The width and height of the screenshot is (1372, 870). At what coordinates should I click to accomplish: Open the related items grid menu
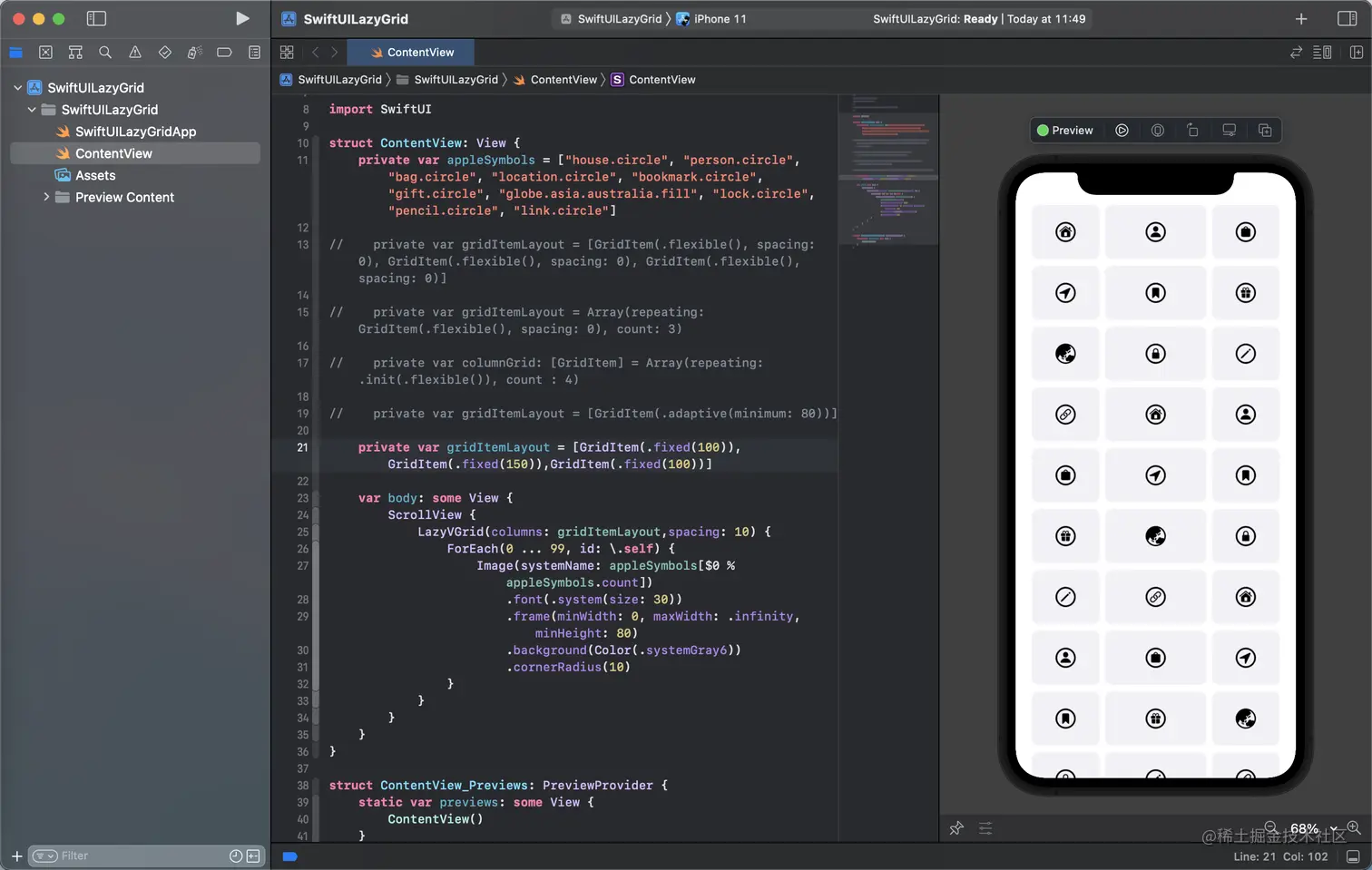(287, 53)
